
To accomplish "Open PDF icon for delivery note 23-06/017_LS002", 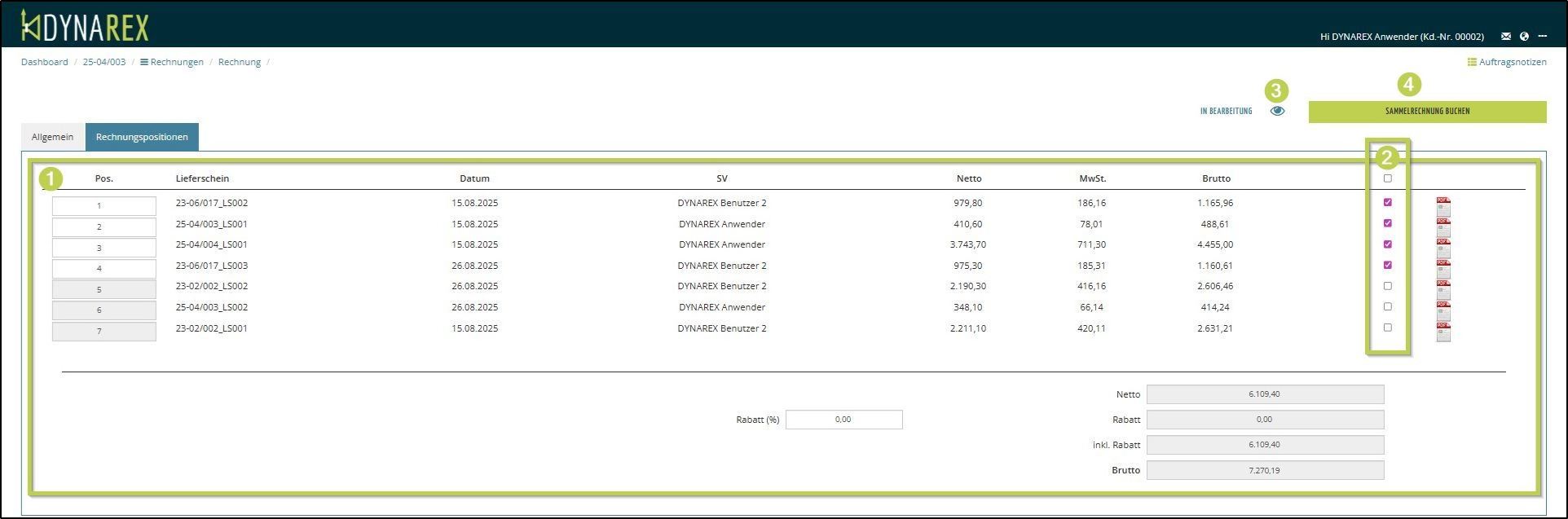I will click(x=1443, y=205).
